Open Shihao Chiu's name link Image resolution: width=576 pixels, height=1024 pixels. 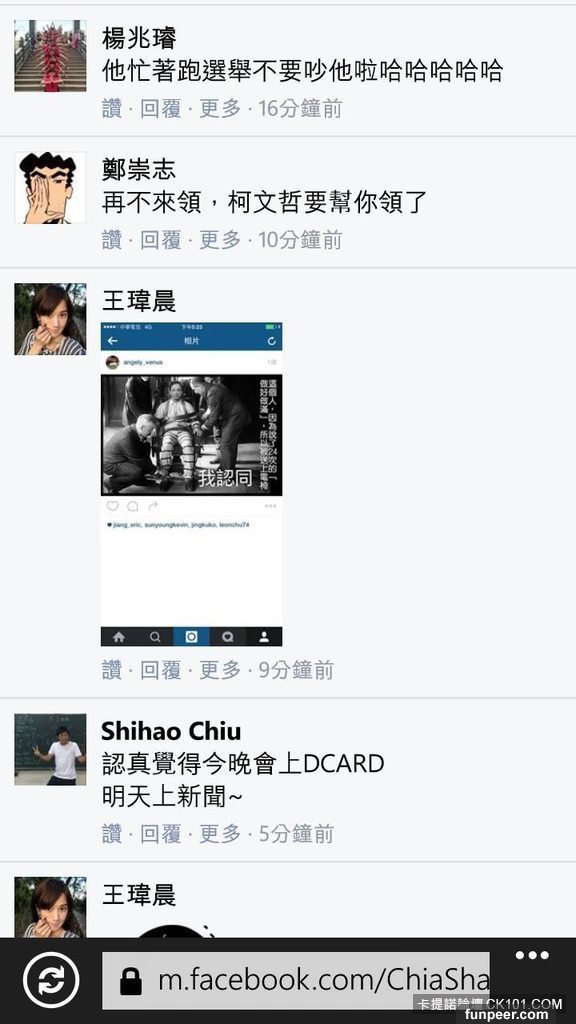171,731
